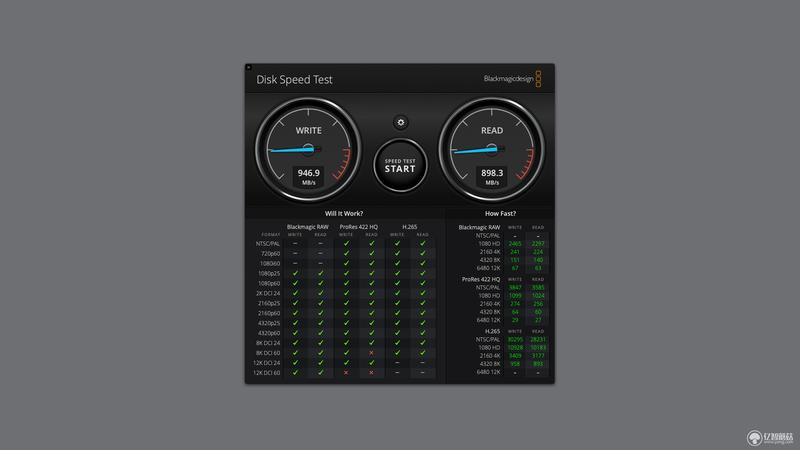Open settings with the gear icon
The height and width of the screenshot is (450, 800).
401,122
